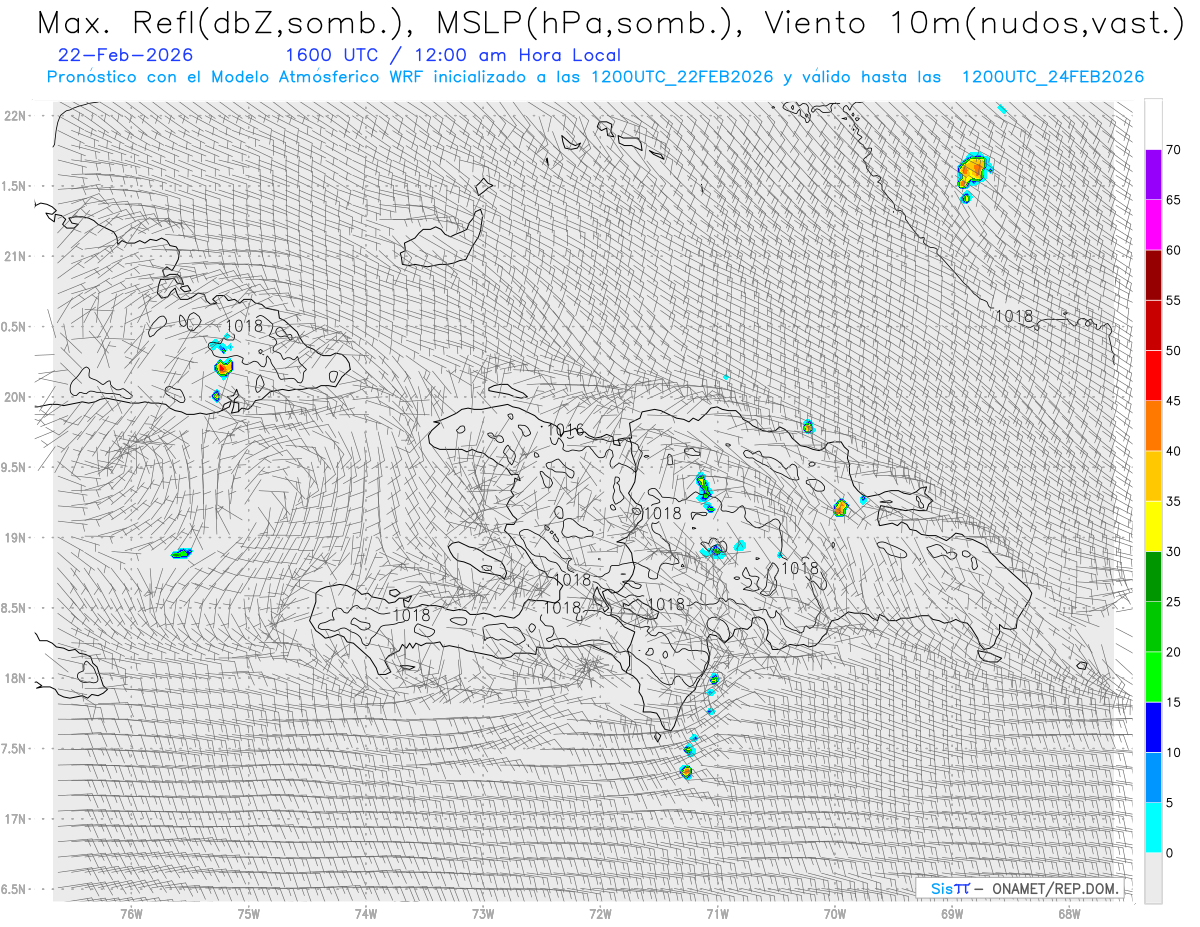The height and width of the screenshot is (927, 1200).
Task: Click the '68W' longitude label
Action: (1069, 913)
